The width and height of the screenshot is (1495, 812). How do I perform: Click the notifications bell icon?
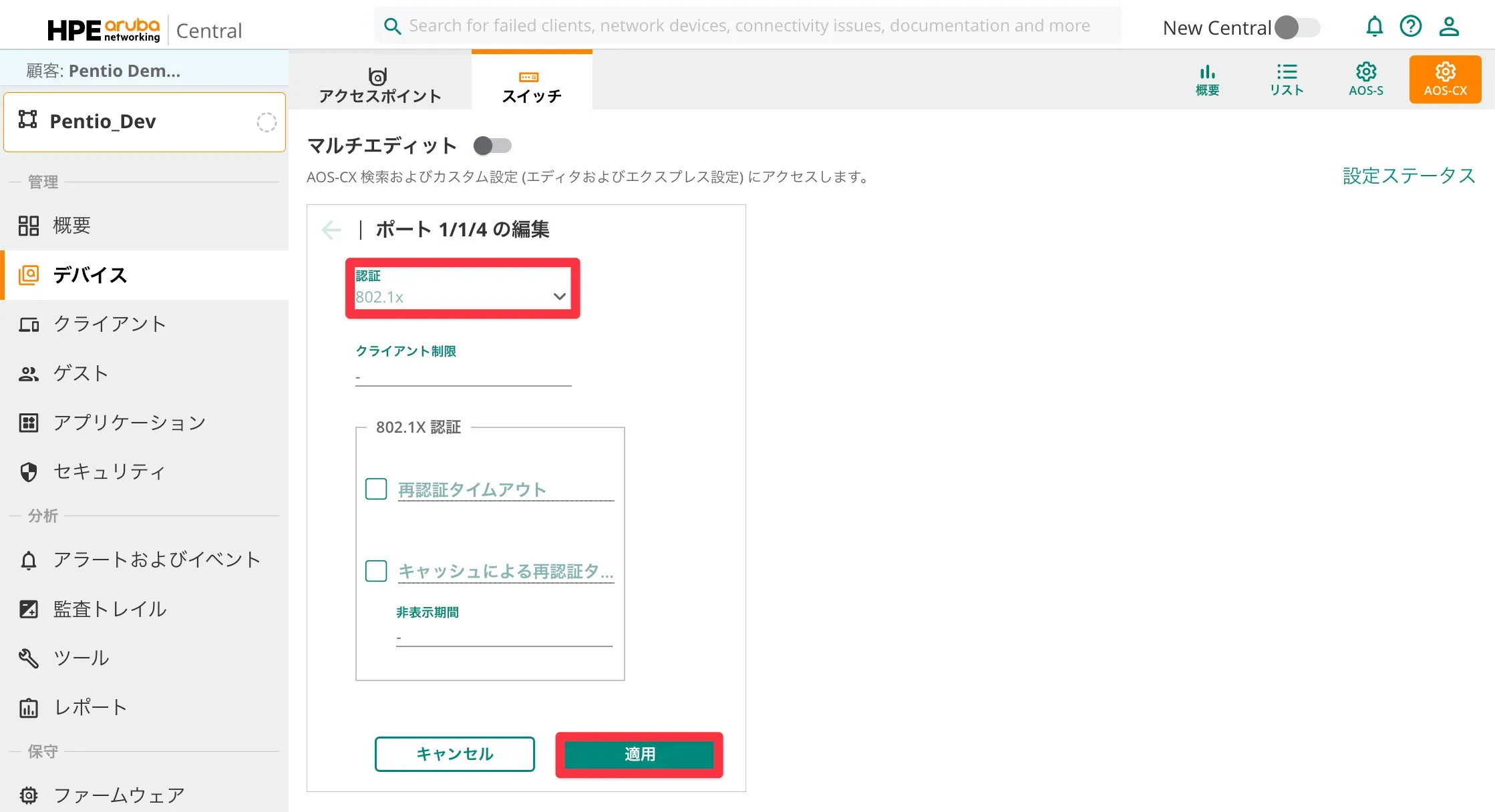coord(1374,27)
